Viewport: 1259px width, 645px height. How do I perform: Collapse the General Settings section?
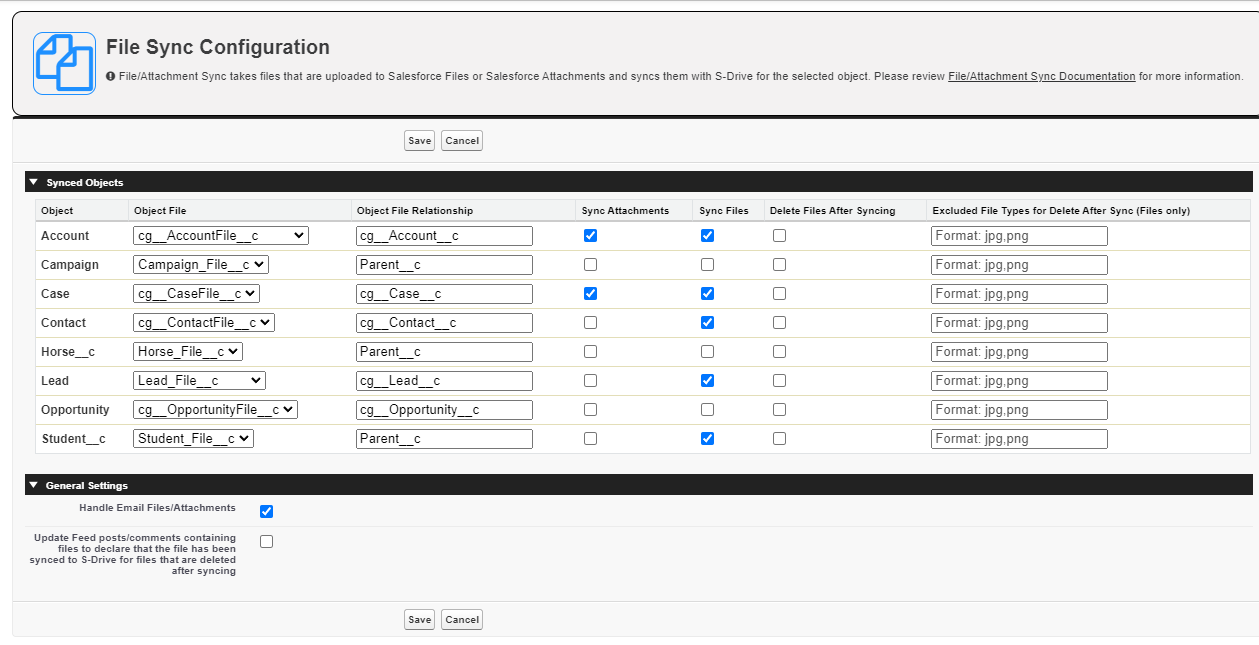pyautogui.click(x=33, y=485)
